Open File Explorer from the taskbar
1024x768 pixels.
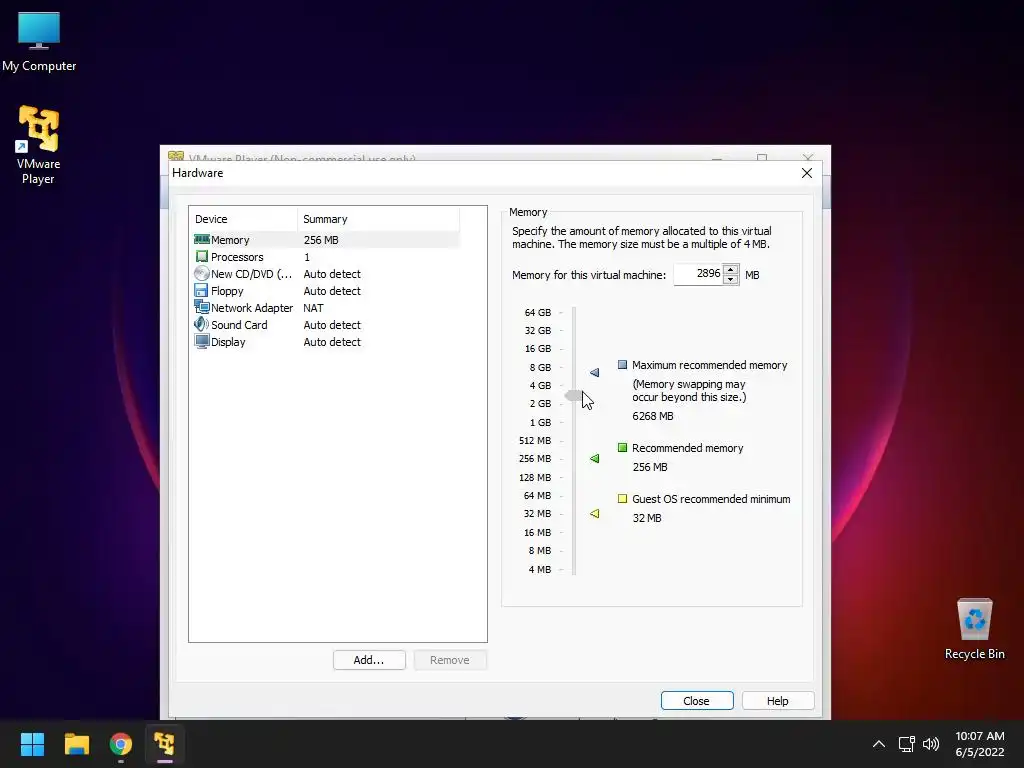click(76, 744)
